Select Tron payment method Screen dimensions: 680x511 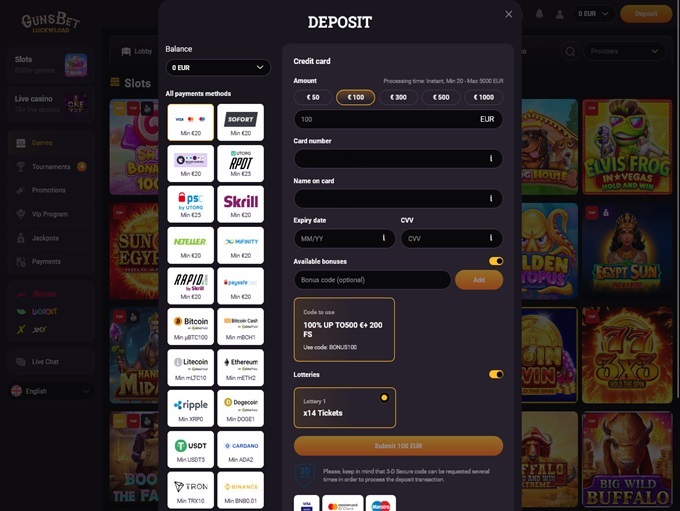(190, 489)
